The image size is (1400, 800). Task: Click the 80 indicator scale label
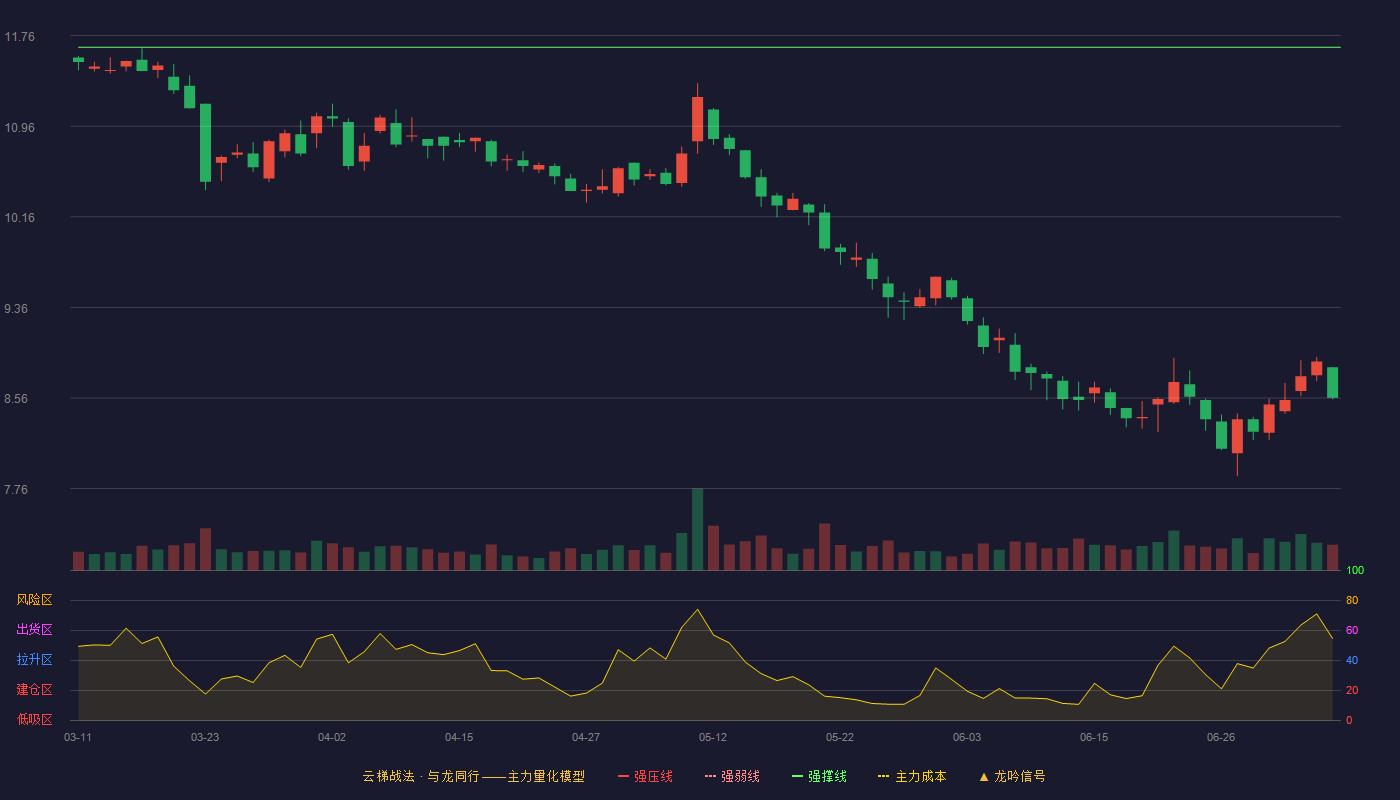click(x=1352, y=600)
